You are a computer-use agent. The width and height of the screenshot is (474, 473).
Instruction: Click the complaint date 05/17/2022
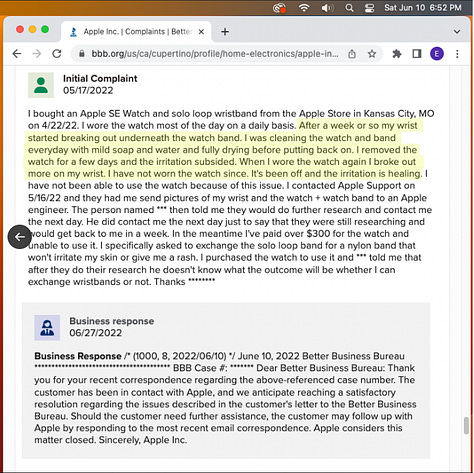(88, 90)
